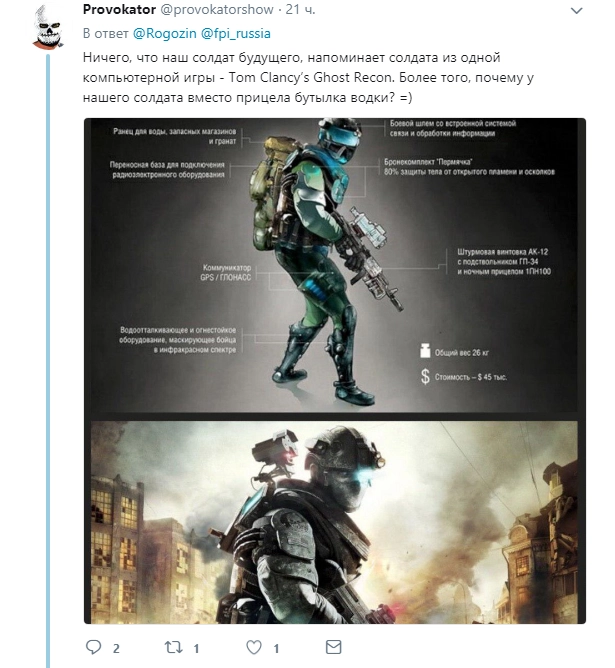The width and height of the screenshot is (615, 668).
Task: Click the like count beside heart
Action: tap(276, 648)
